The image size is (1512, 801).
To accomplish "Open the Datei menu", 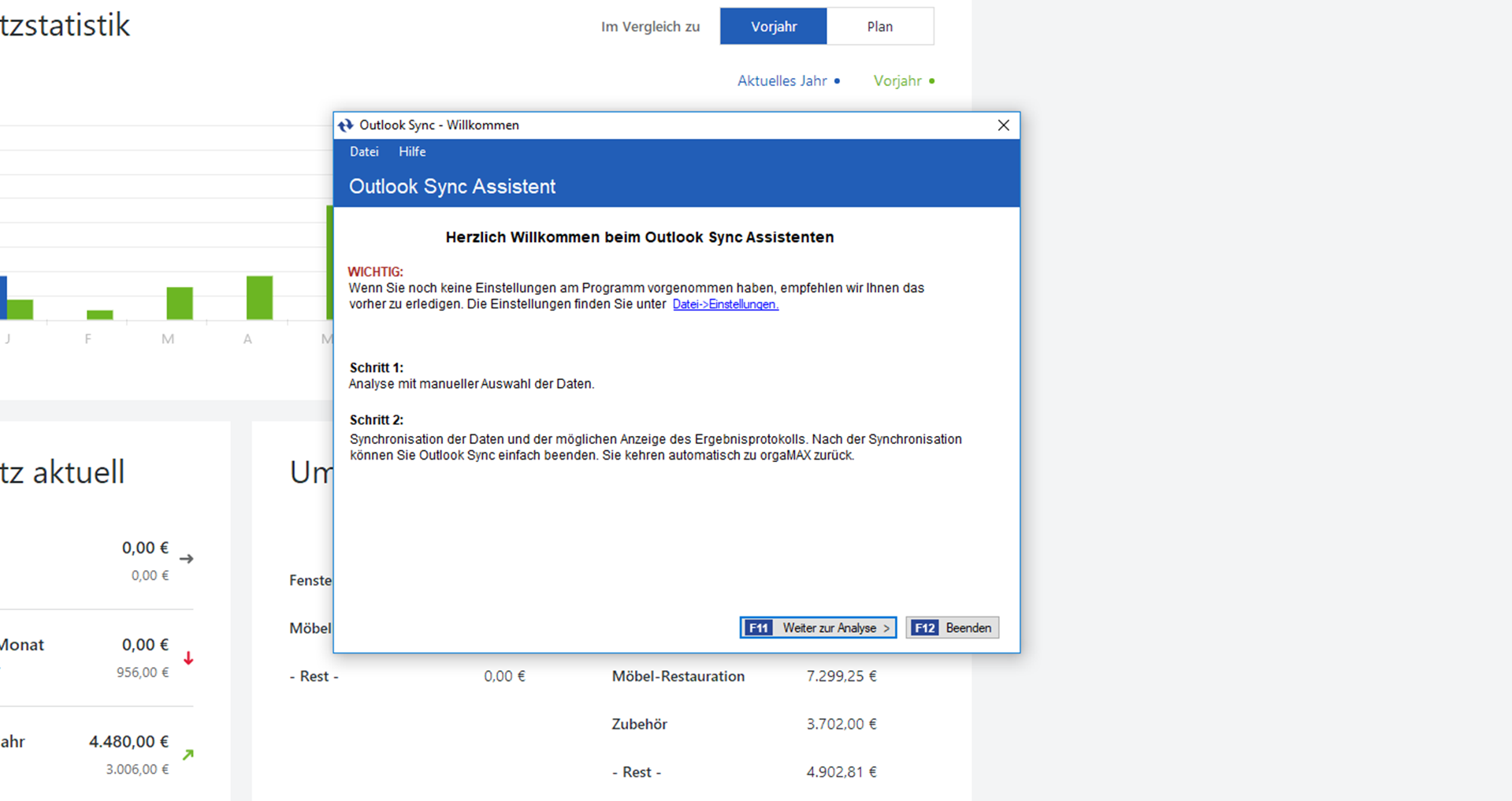I will coord(364,151).
